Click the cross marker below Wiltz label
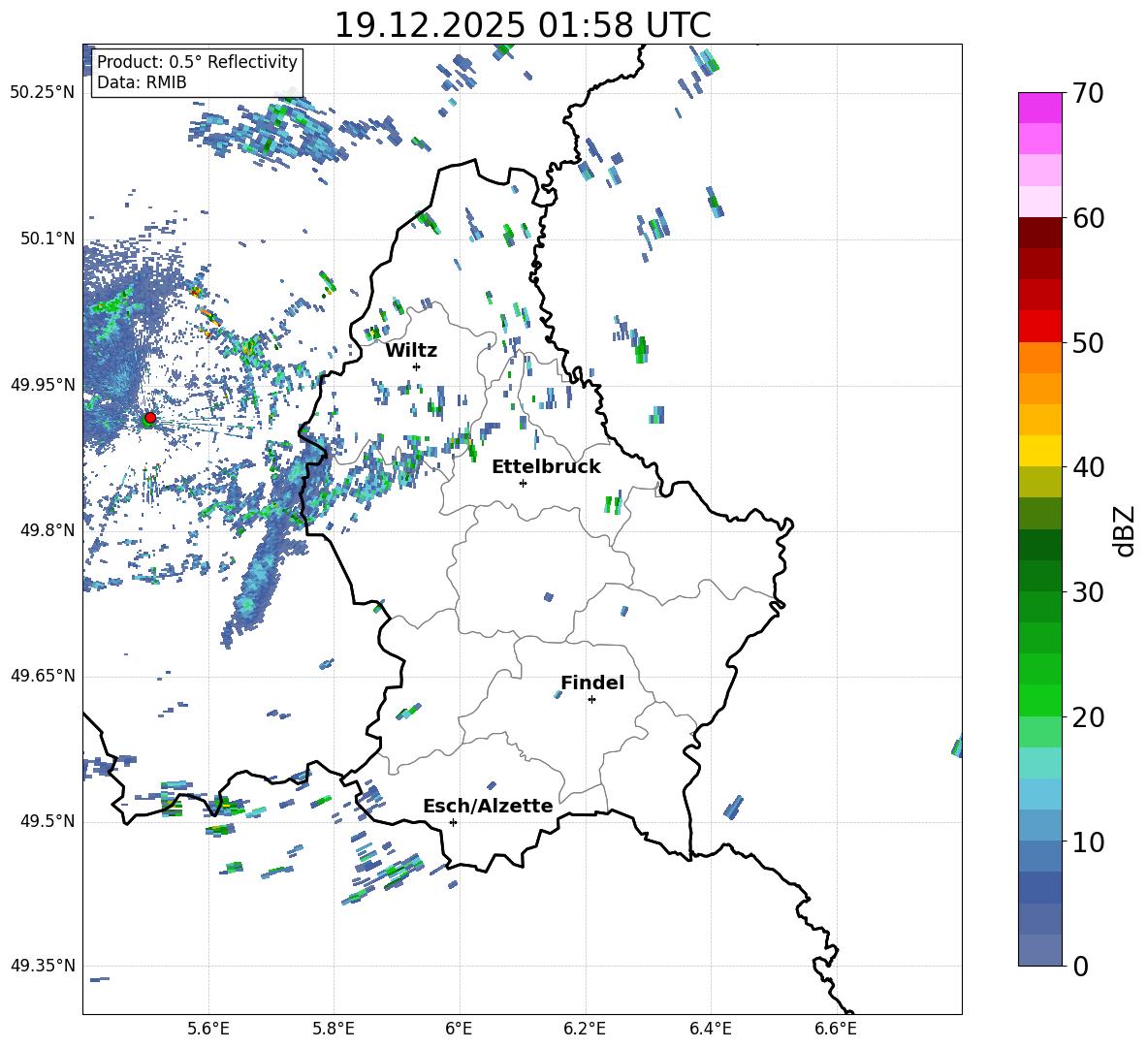This screenshot has width=1148, height=1048. coord(416,366)
